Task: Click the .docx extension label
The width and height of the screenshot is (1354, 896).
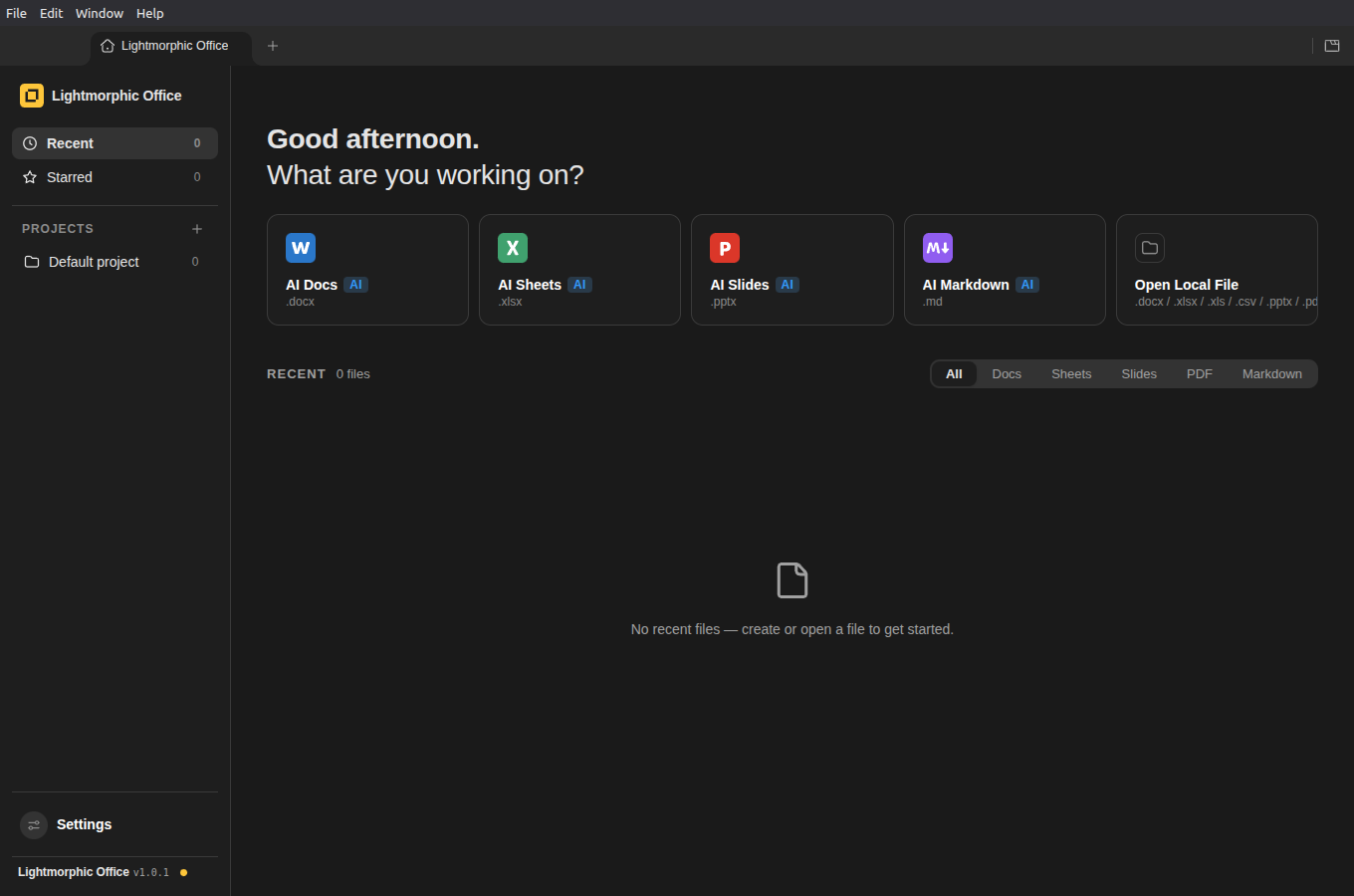Action: pos(301,302)
